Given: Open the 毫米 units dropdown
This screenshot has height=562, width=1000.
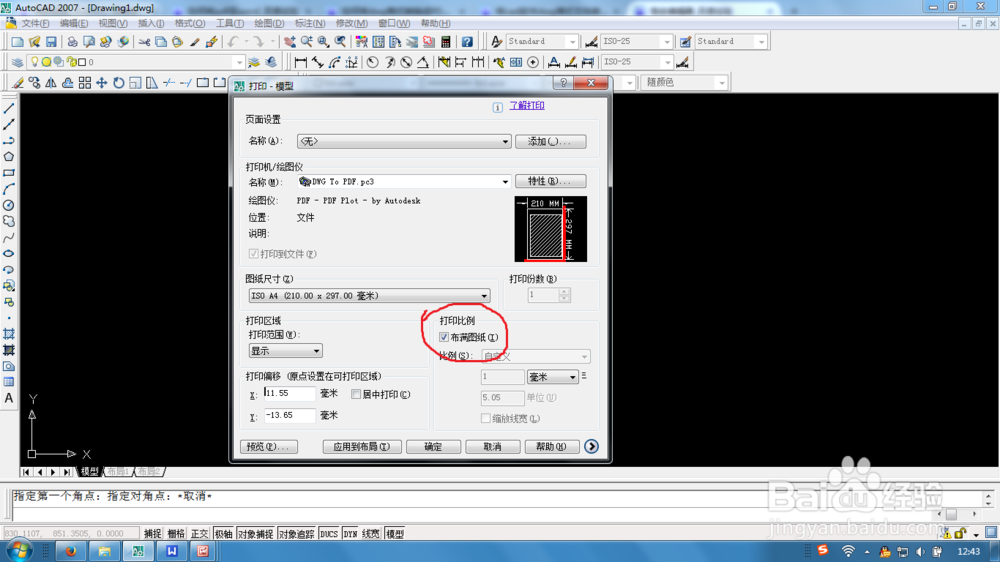Looking at the screenshot, I should point(552,377).
